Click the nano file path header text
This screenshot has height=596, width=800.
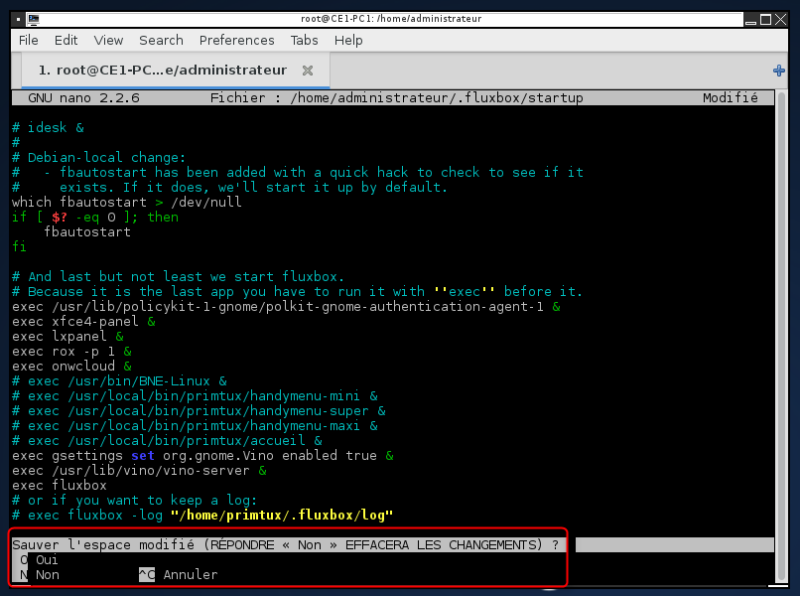click(x=396, y=98)
